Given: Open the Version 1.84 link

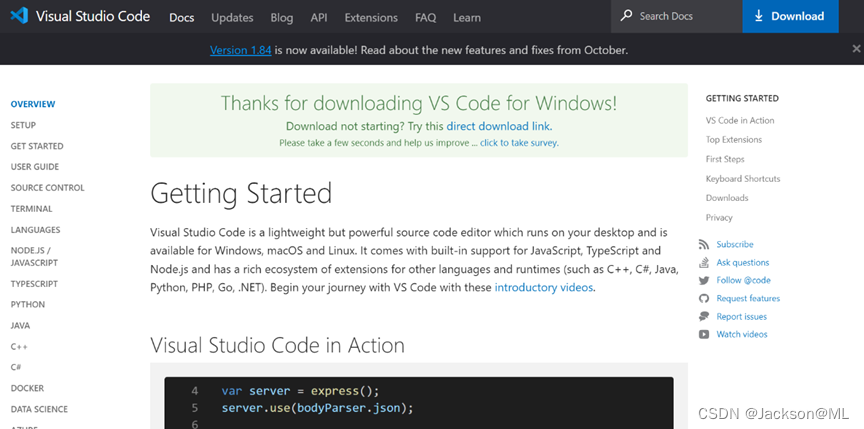Looking at the screenshot, I should [240, 50].
